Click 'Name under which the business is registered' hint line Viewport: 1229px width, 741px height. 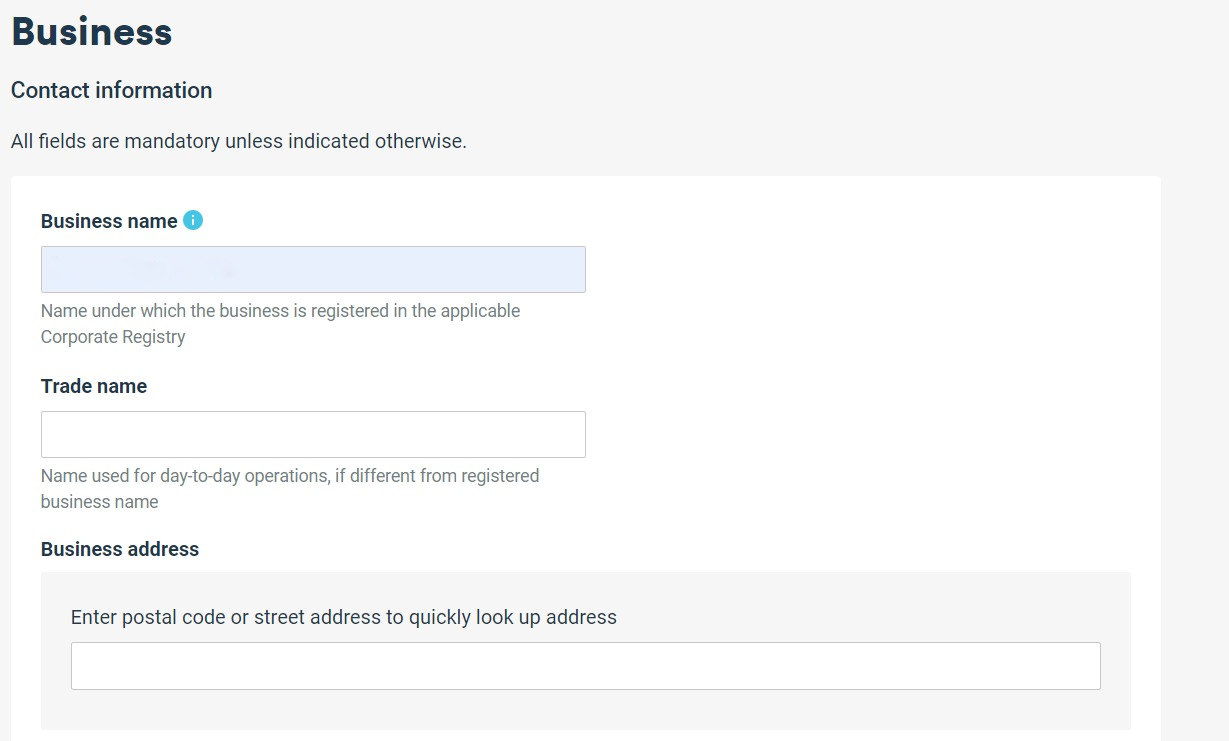pyautogui.click(x=281, y=311)
